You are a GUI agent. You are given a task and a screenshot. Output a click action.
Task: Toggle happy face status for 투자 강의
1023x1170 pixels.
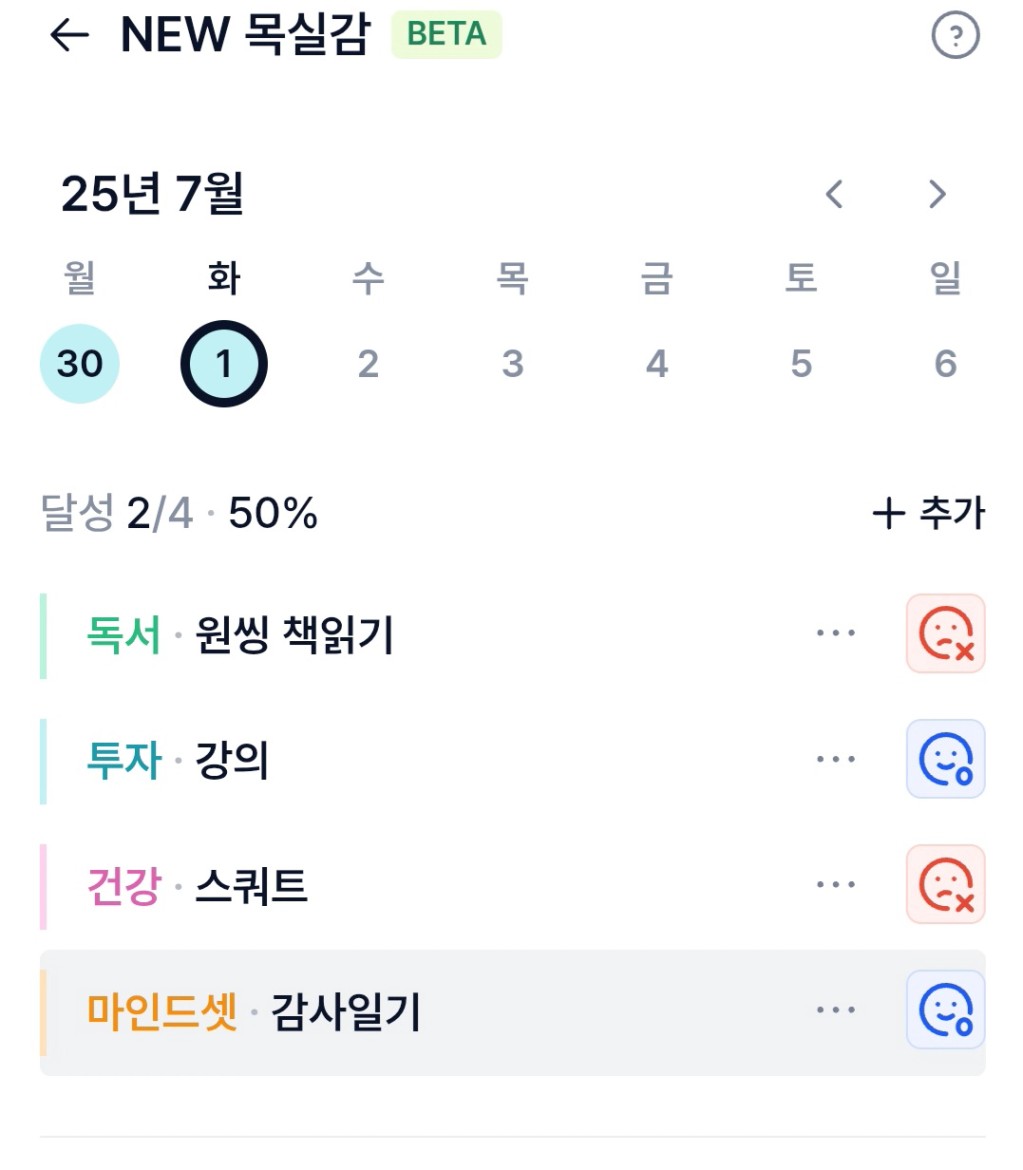pos(945,759)
